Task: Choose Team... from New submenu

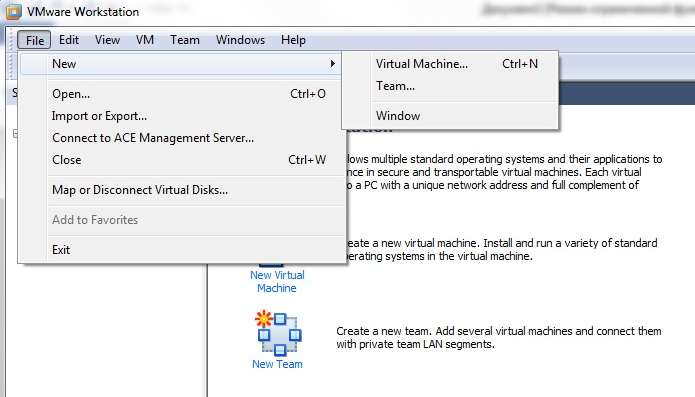Action: point(450,86)
